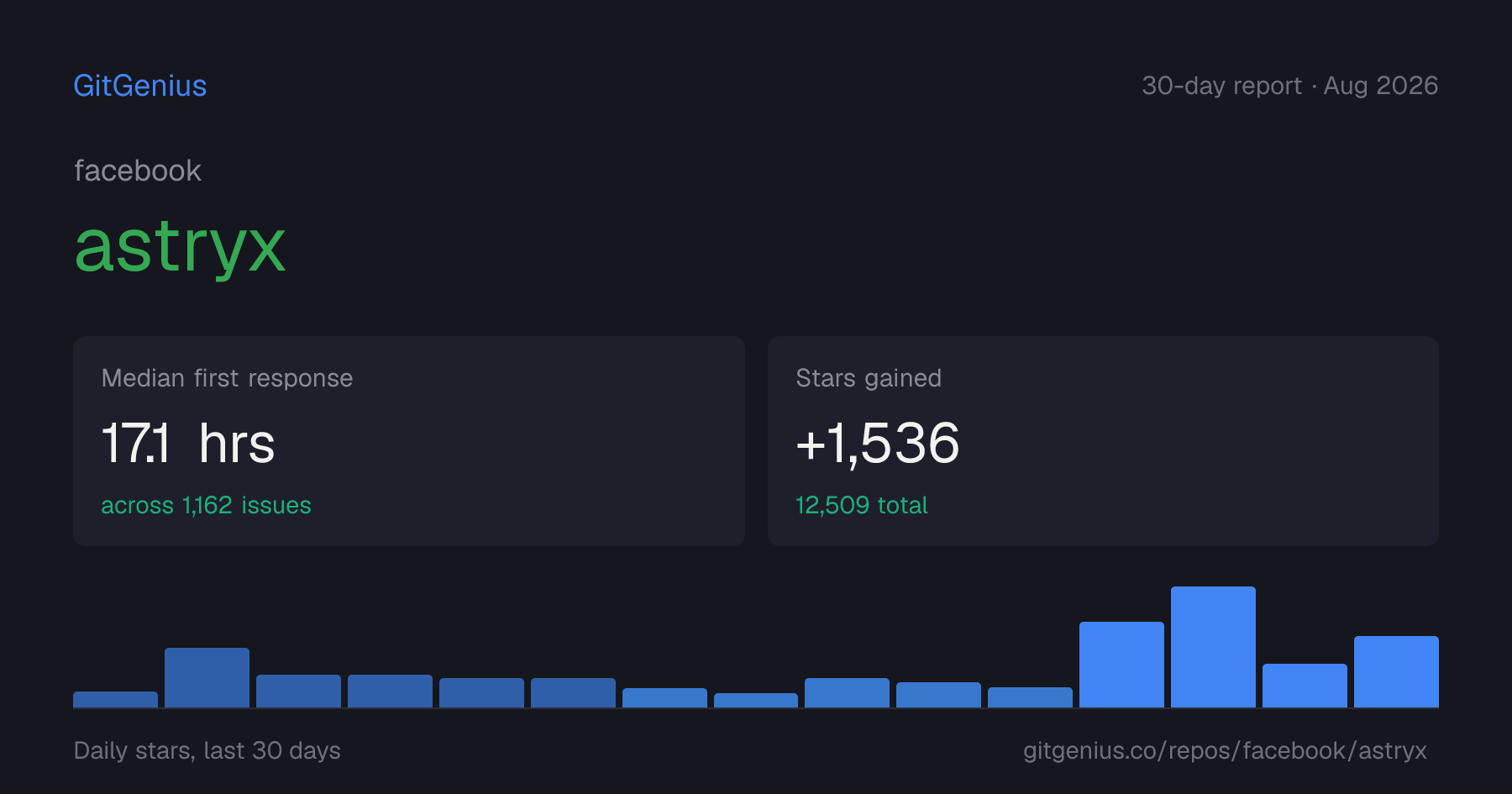Image resolution: width=1512 pixels, height=794 pixels.
Task: Click the tallest bar in the daily stars chart
Action: click(1213, 647)
